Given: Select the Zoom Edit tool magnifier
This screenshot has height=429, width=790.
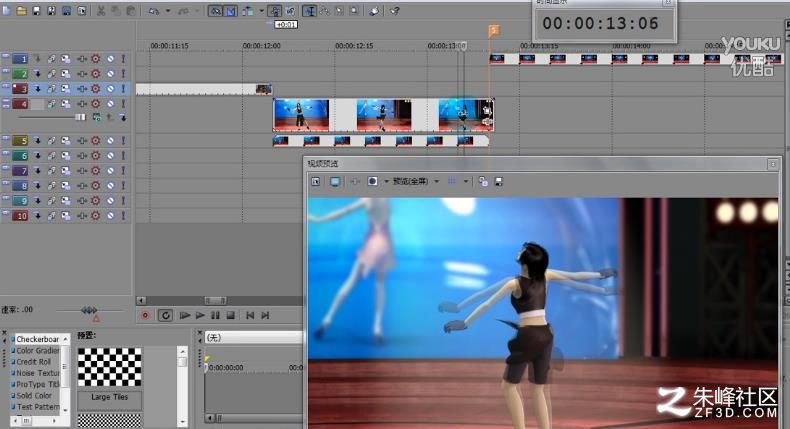Looking at the screenshot, I should click(355, 11).
